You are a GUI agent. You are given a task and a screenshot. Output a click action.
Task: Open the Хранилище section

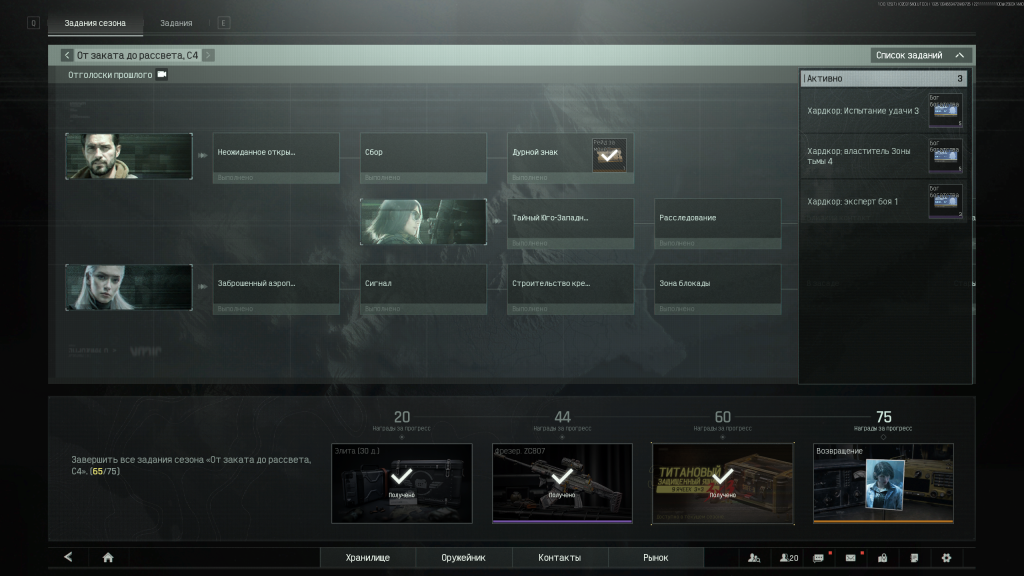pos(367,558)
